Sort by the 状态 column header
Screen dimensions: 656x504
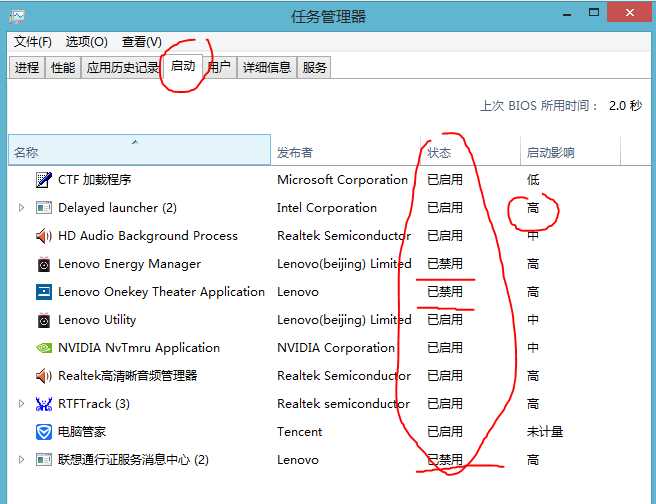click(471, 150)
